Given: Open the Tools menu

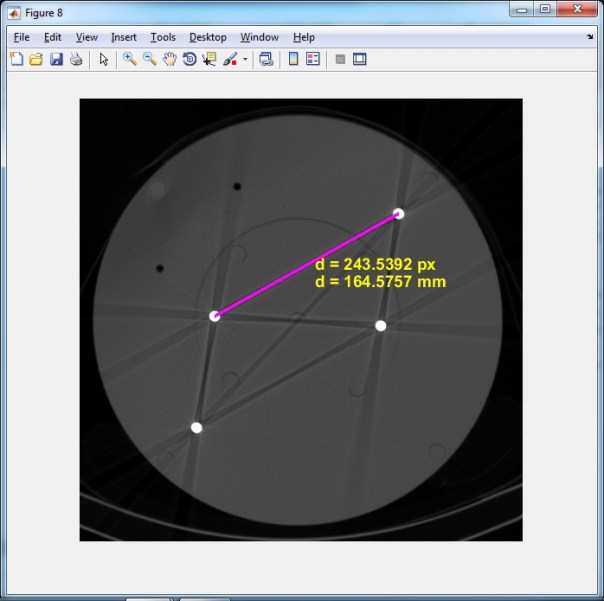Looking at the screenshot, I should 163,37.
